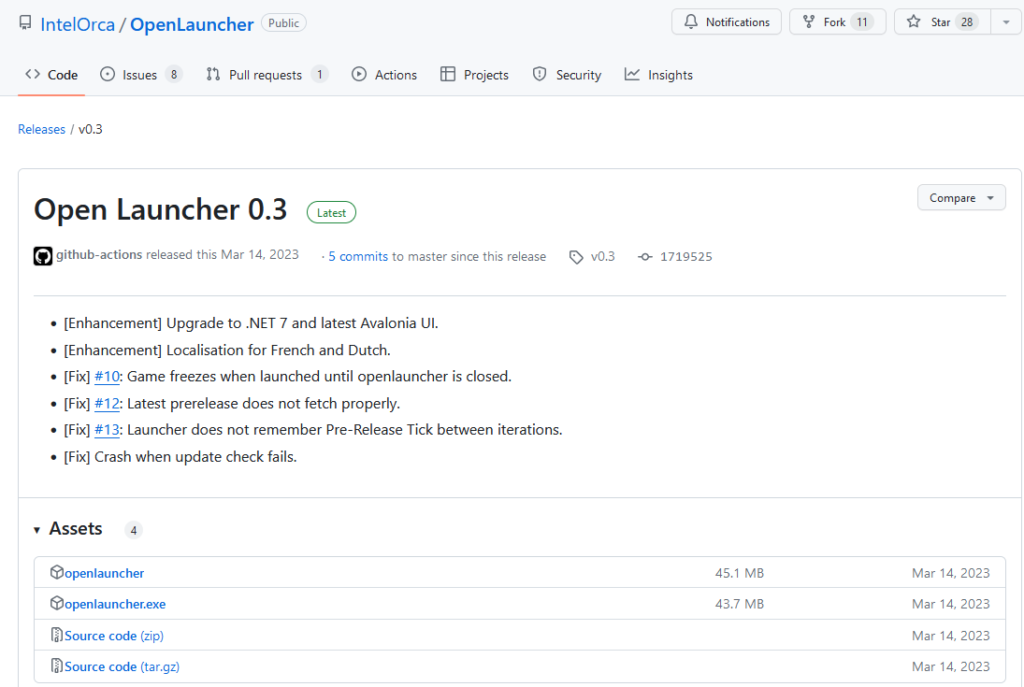Open issue #10 link

tap(107, 377)
